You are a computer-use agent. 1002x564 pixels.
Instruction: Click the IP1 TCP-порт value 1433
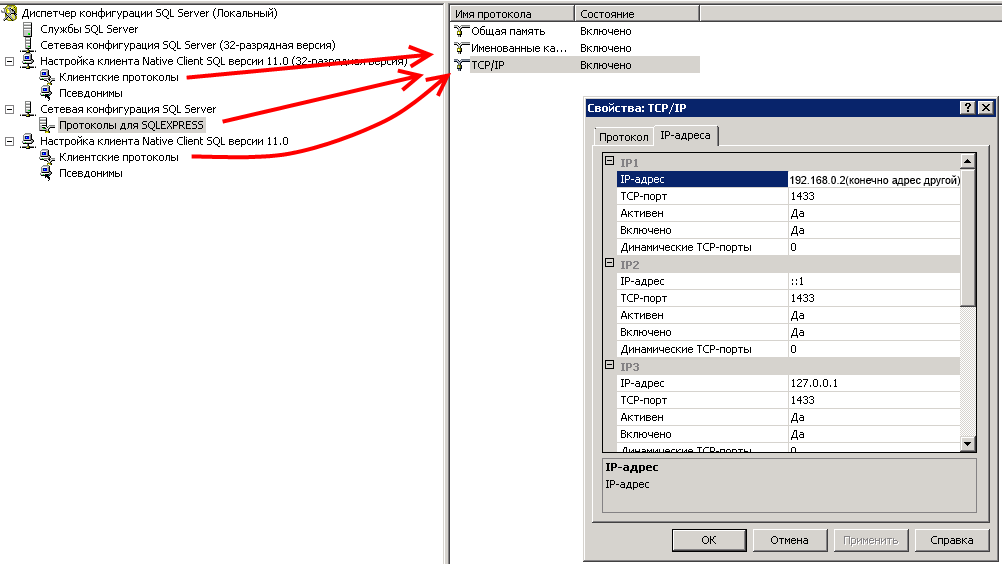coord(874,197)
